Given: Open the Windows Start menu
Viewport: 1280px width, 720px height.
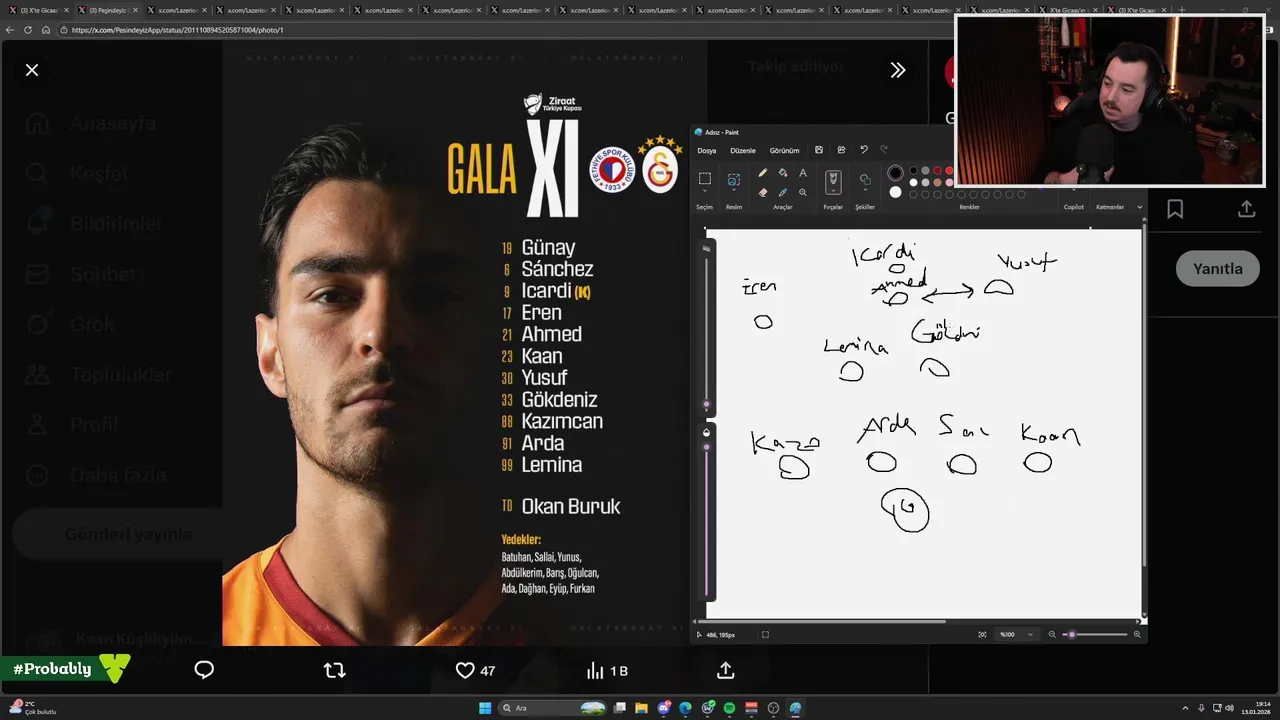Looking at the screenshot, I should [485, 708].
